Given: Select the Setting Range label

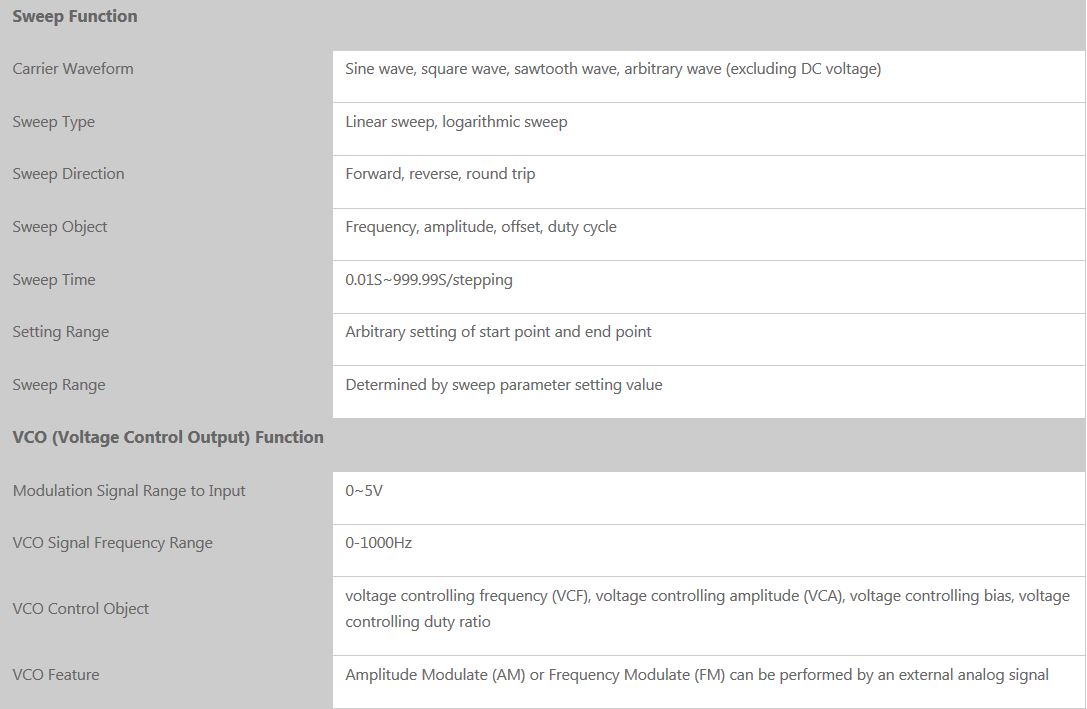Looking at the screenshot, I should coord(61,332).
